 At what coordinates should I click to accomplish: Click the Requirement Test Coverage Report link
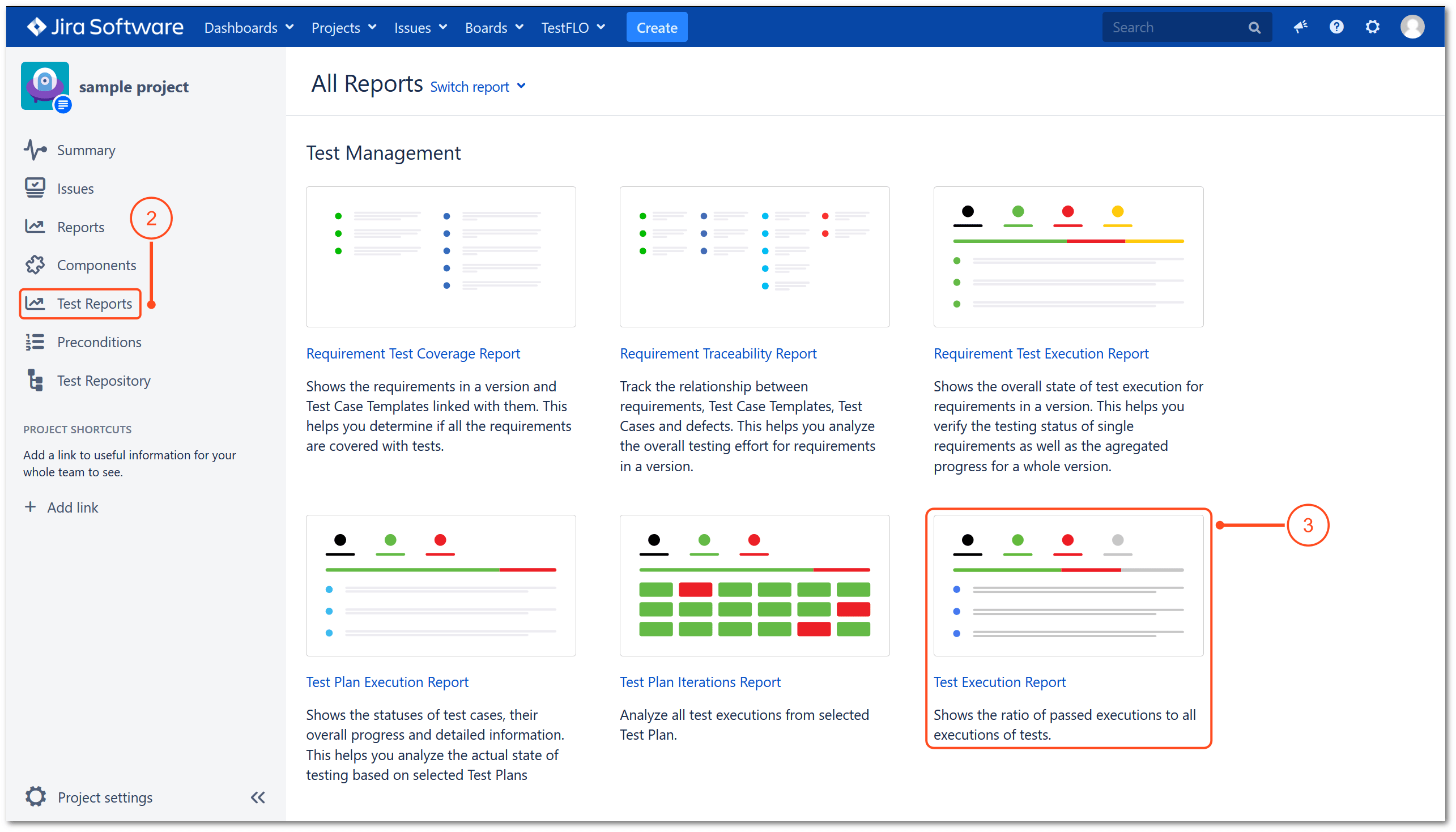[x=414, y=354]
